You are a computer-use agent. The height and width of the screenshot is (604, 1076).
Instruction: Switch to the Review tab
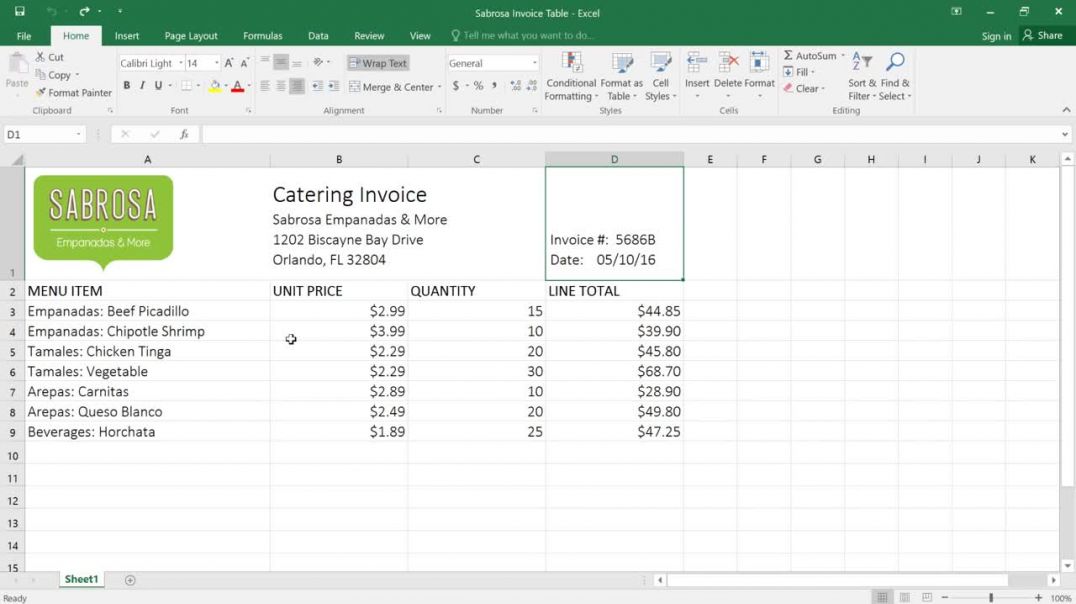[369, 36]
